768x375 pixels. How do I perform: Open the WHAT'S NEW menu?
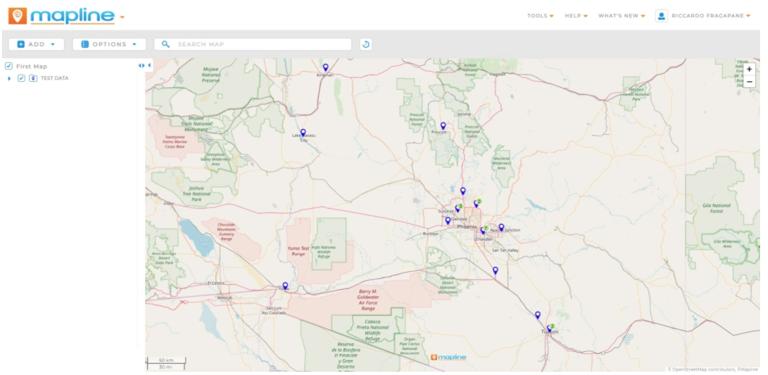coord(622,16)
